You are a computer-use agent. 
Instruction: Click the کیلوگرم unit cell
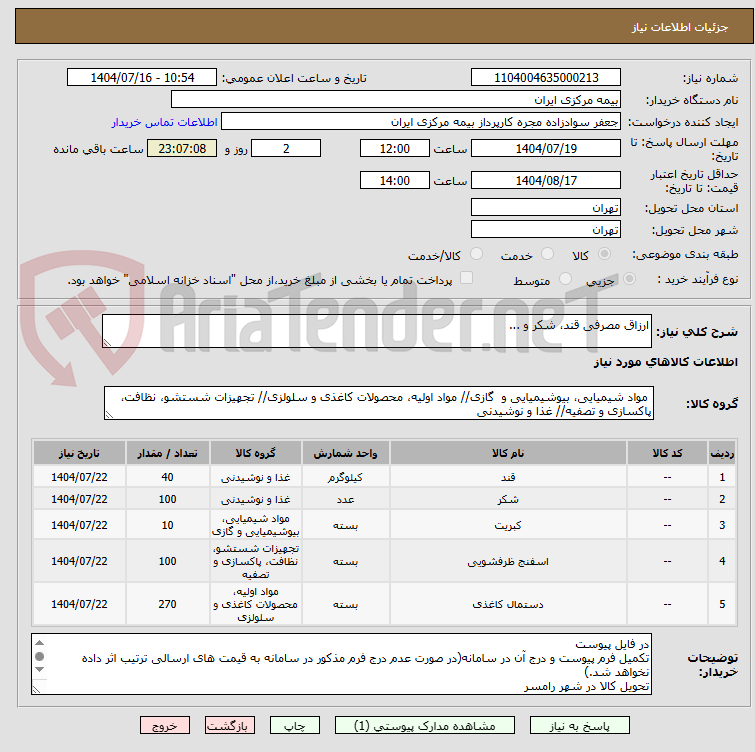point(345,477)
